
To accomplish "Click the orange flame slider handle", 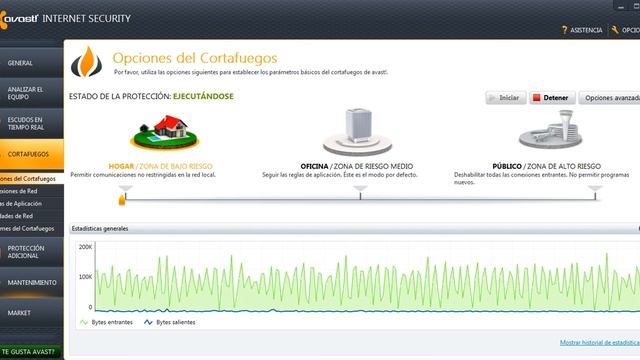I will pyautogui.click(x=122, y=199).
